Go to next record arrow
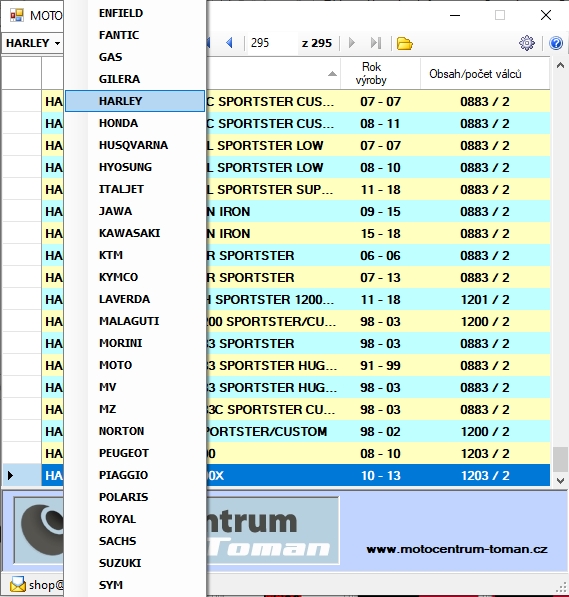 (352, 43)
